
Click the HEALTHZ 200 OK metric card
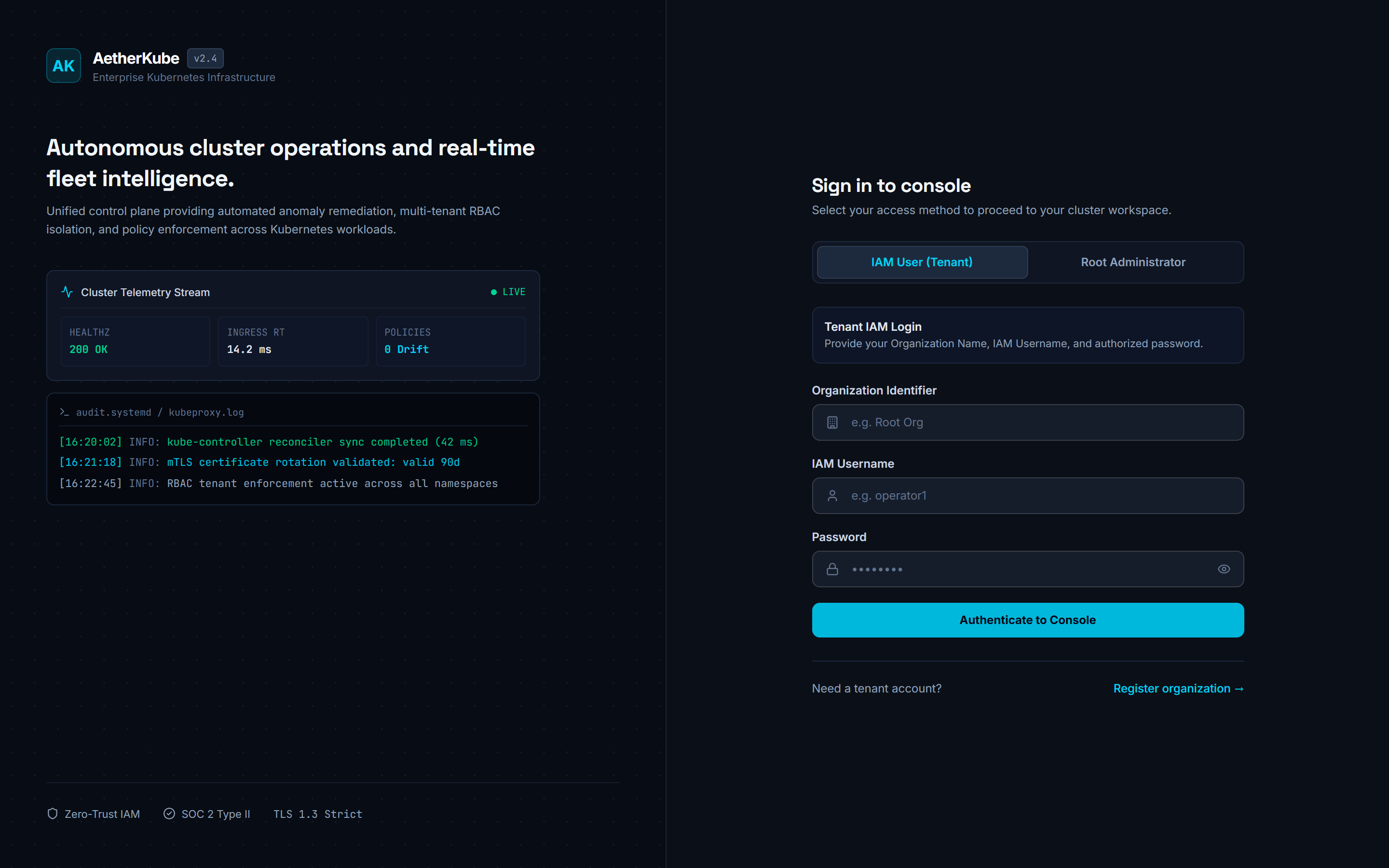[136, 341]
